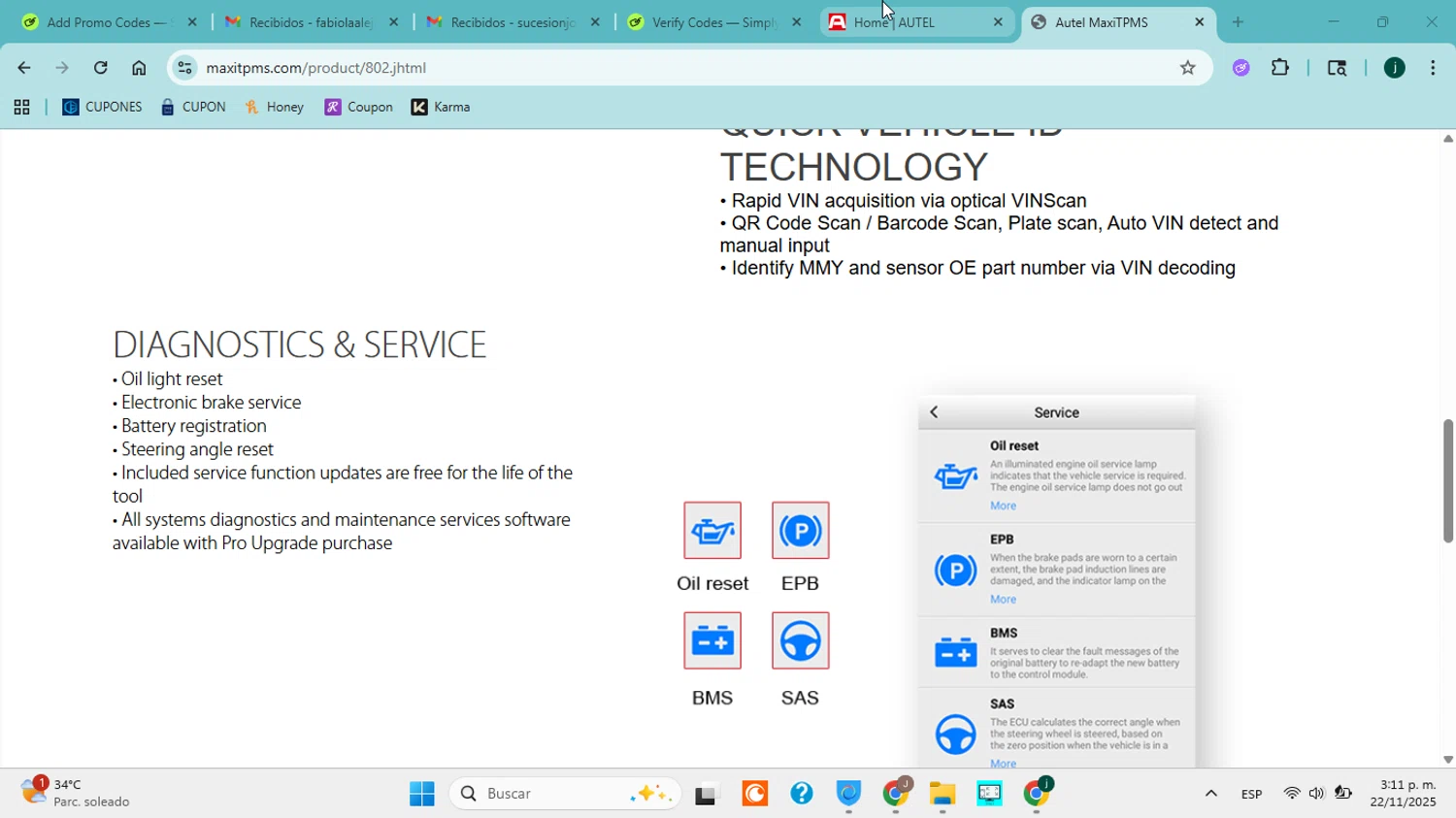
Task: Click the scrollbar down arrow
Action: pos(1448,760)
